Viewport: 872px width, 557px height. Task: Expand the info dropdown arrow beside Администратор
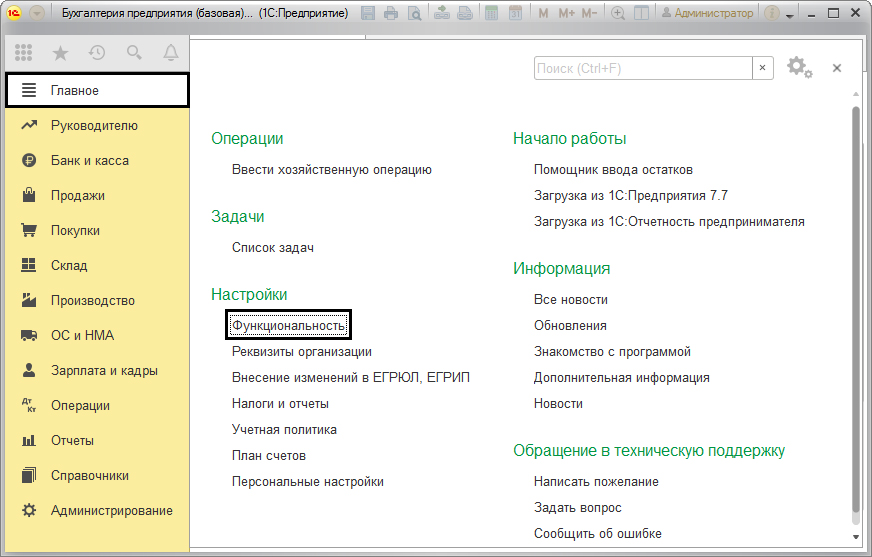(x=790, y=17)
